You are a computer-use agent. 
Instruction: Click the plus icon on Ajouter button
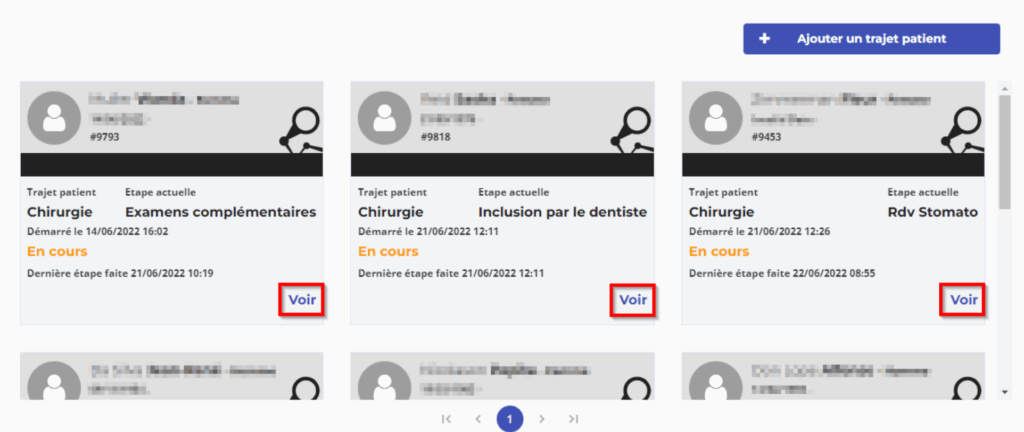(x=765, y=39)
